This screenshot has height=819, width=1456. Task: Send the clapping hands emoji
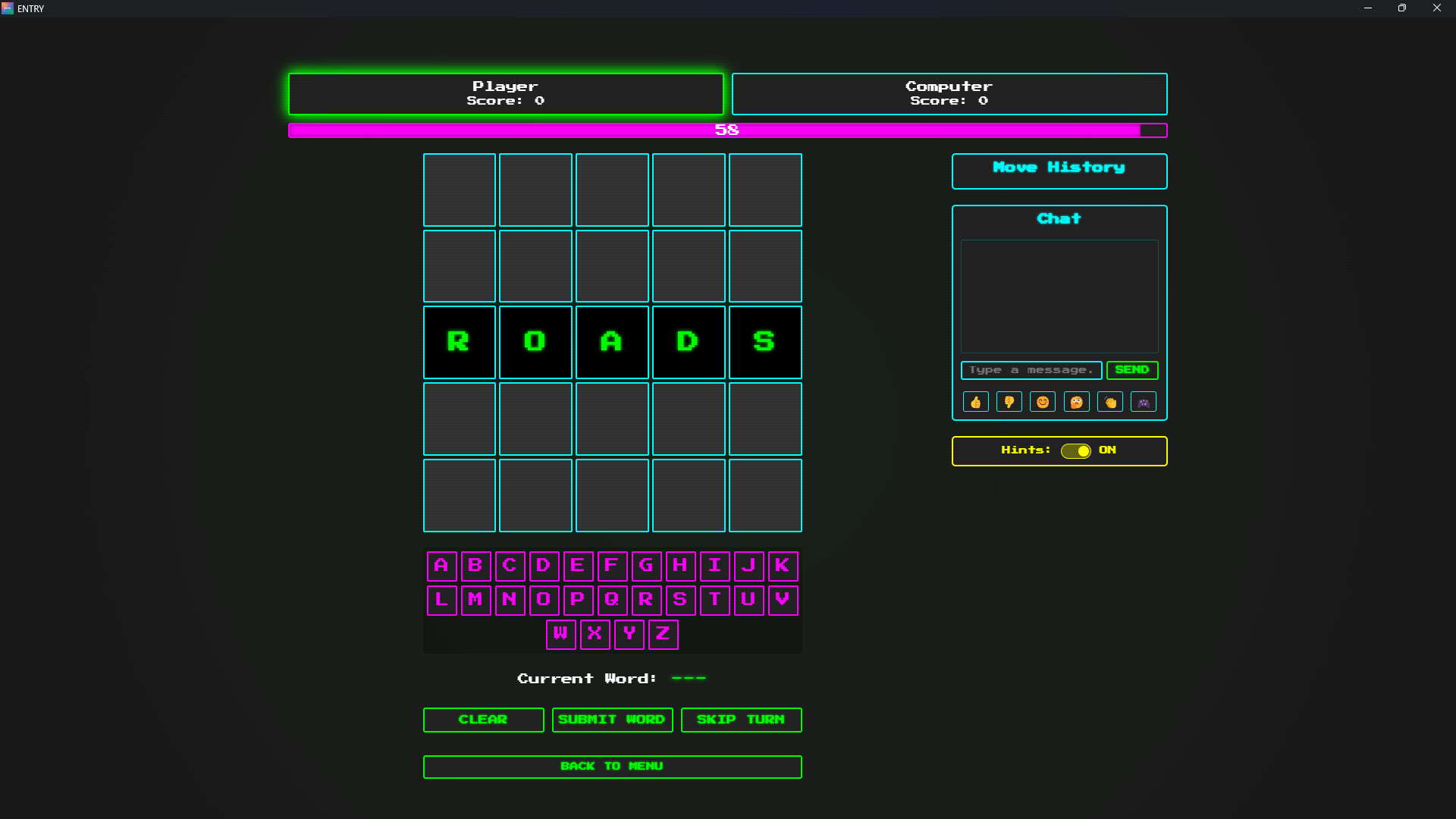pyautogui.click(x=1110, y=402)
